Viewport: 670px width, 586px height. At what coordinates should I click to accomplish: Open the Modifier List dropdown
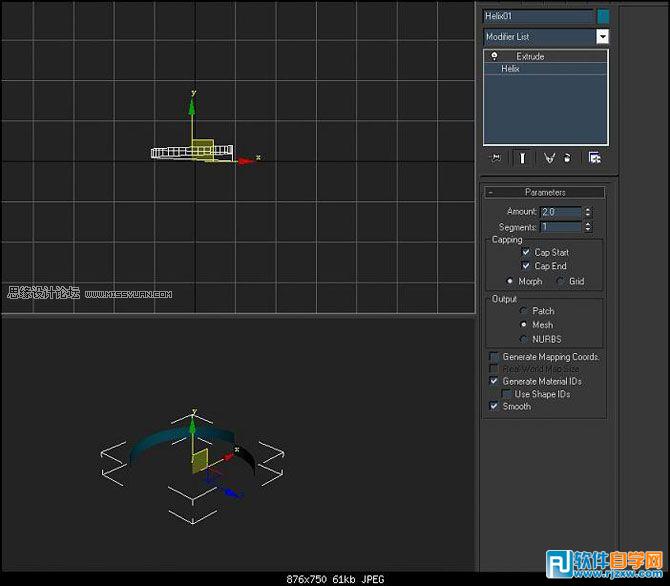(x=602, y=37)
